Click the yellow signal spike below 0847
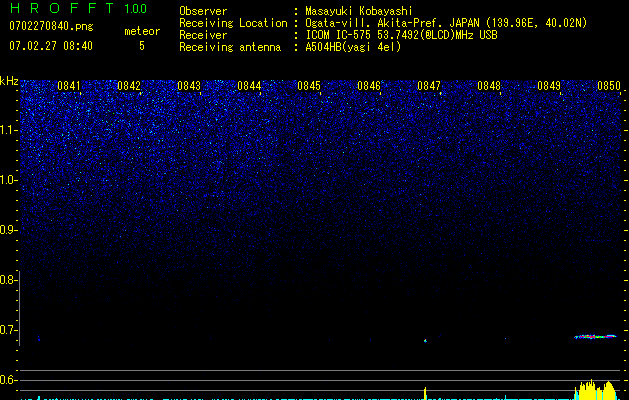The image size is (629, 400). point(425,393)
